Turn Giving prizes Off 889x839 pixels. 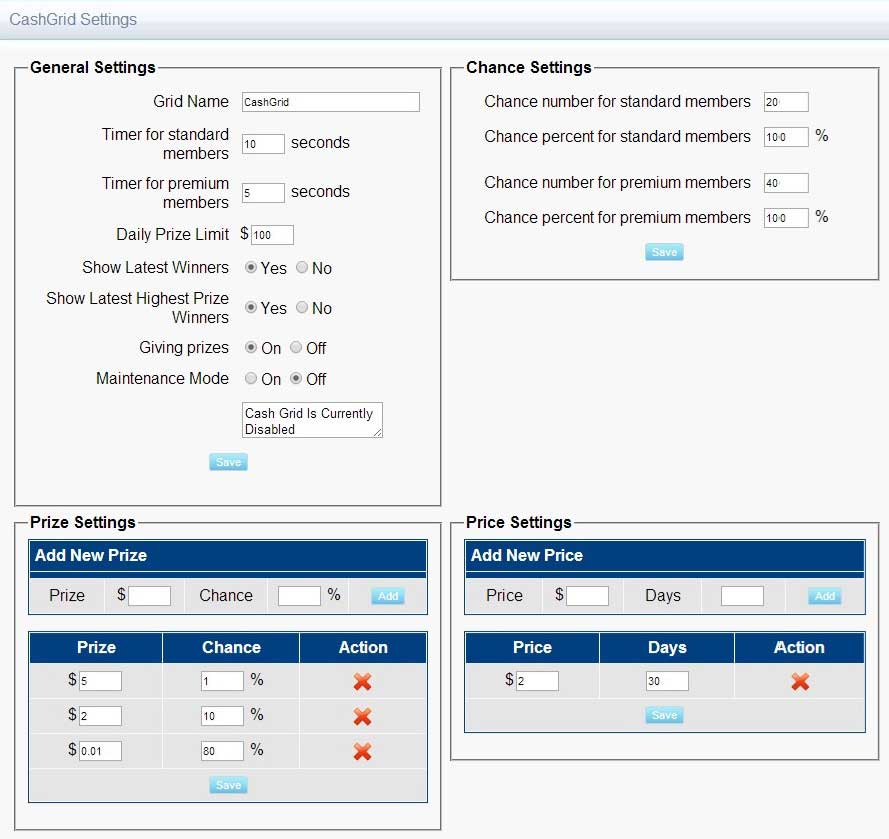pyautogui.click(x=296, y=347)
